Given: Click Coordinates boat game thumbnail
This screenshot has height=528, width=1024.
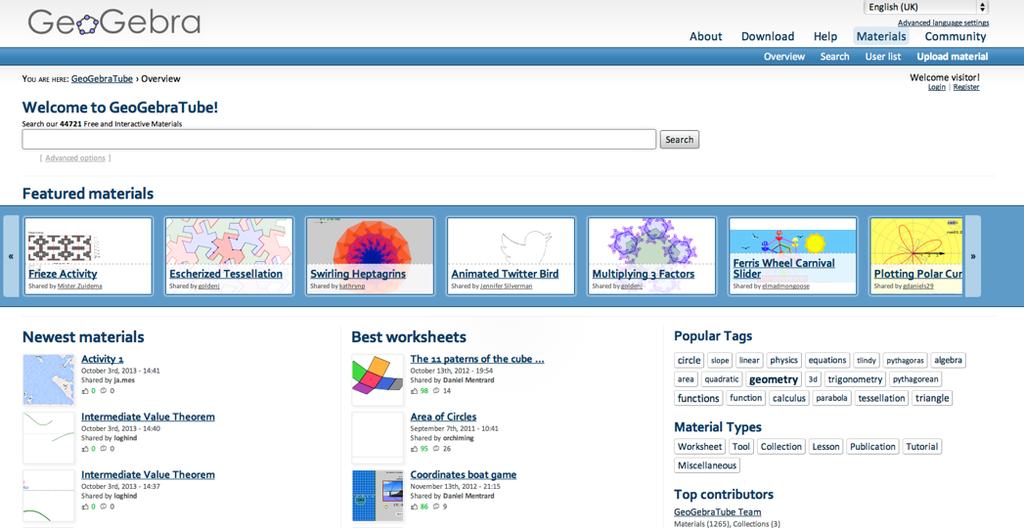Looking at the screenshot, I should pyautogui.click(x=377, y=495).
